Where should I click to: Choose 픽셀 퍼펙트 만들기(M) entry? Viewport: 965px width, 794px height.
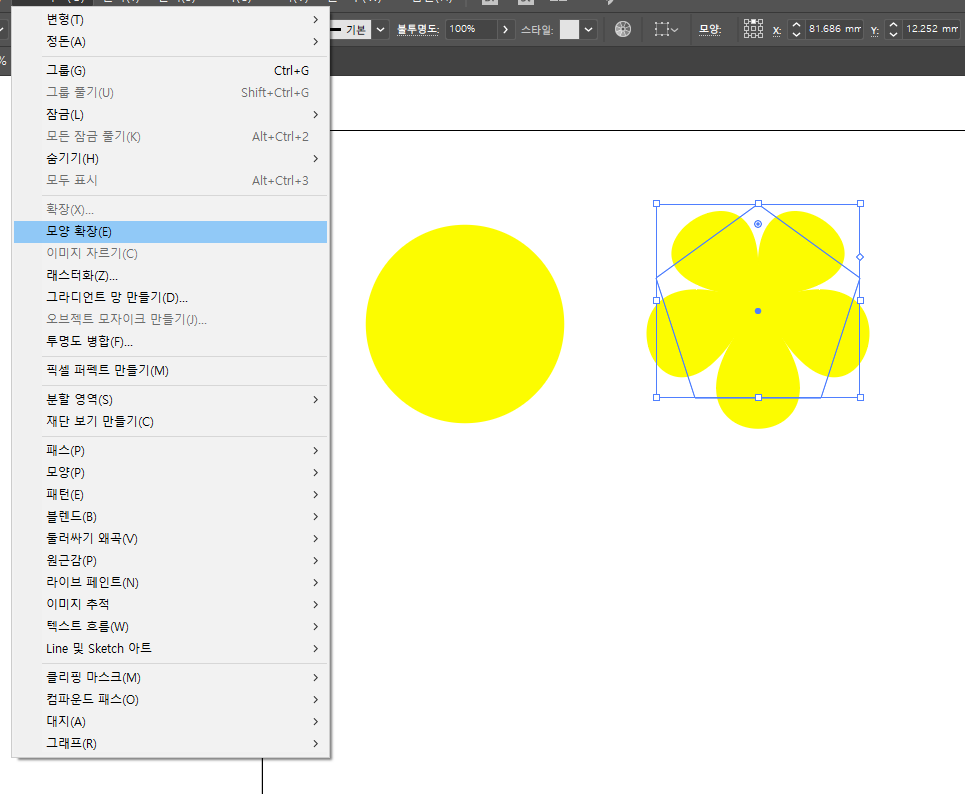click(170, 371)
